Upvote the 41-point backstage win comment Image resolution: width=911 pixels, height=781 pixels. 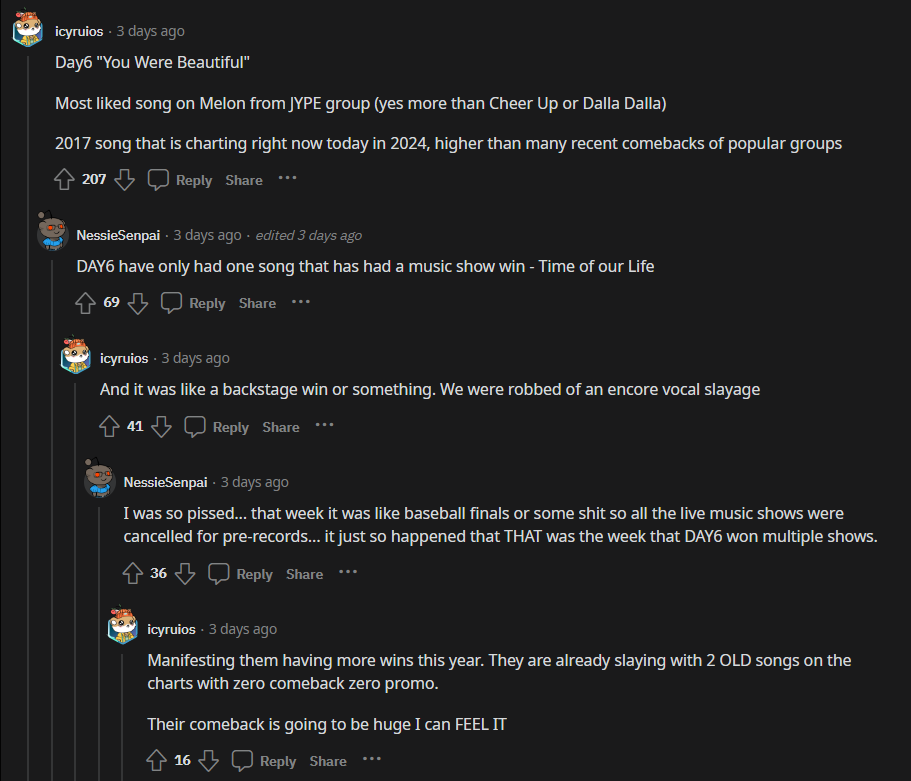110,427
